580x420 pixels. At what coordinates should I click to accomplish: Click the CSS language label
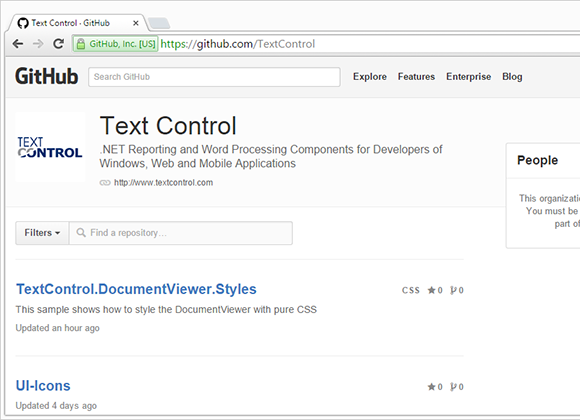[x=411, y=290]
